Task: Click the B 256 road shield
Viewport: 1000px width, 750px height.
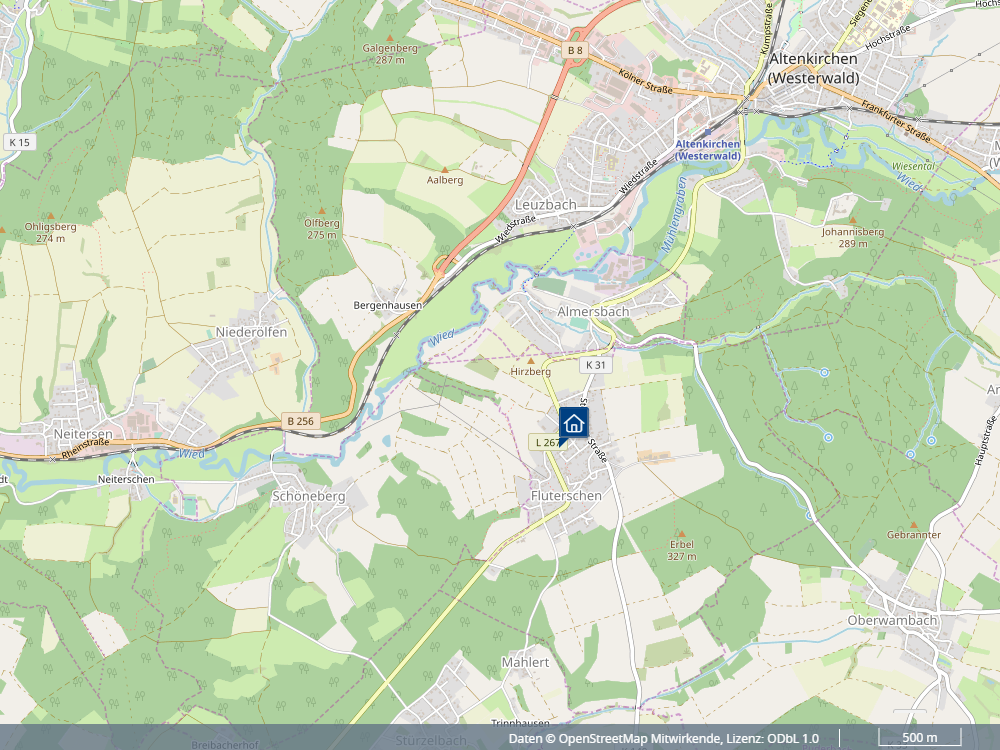Action: (300, 421)
